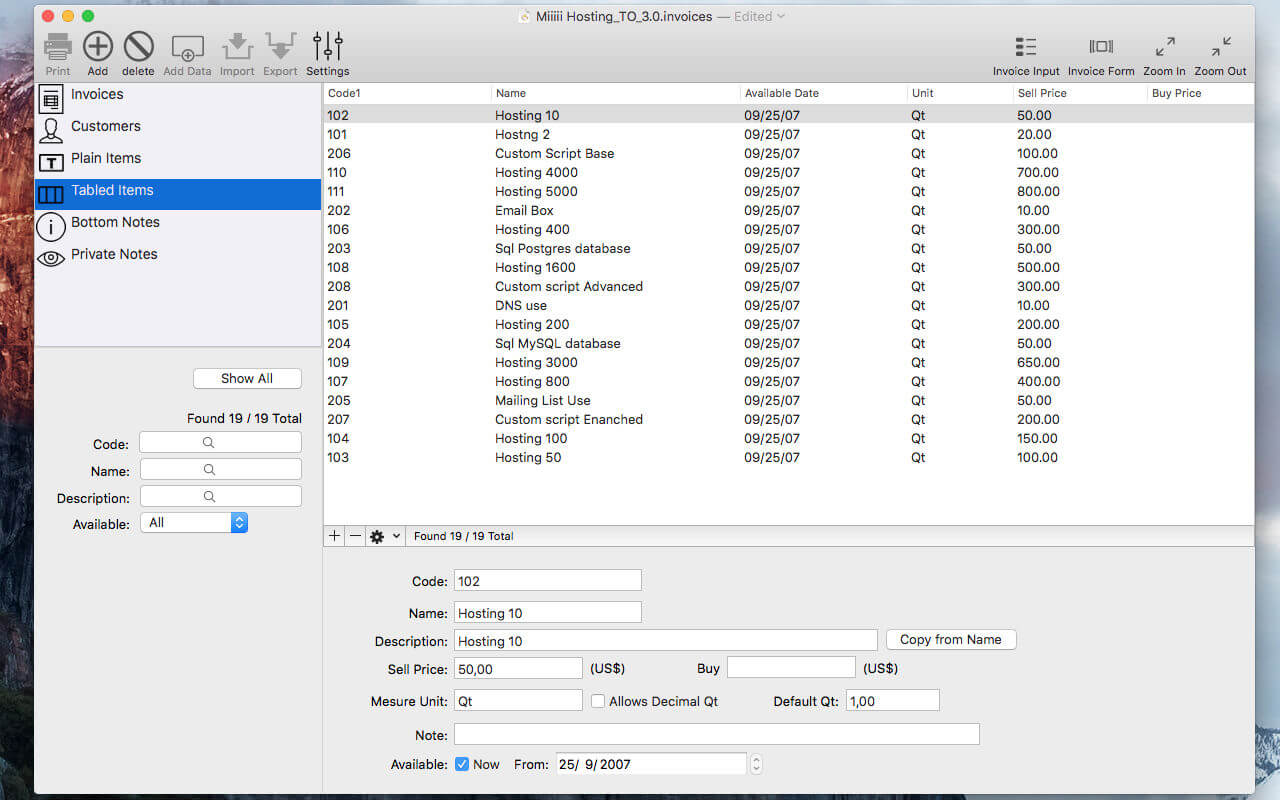Click the delete toolbar icon
Image resolution: width=1280 pixels, height=800 pixels.
pyautogui.click(x=138, y=46)
